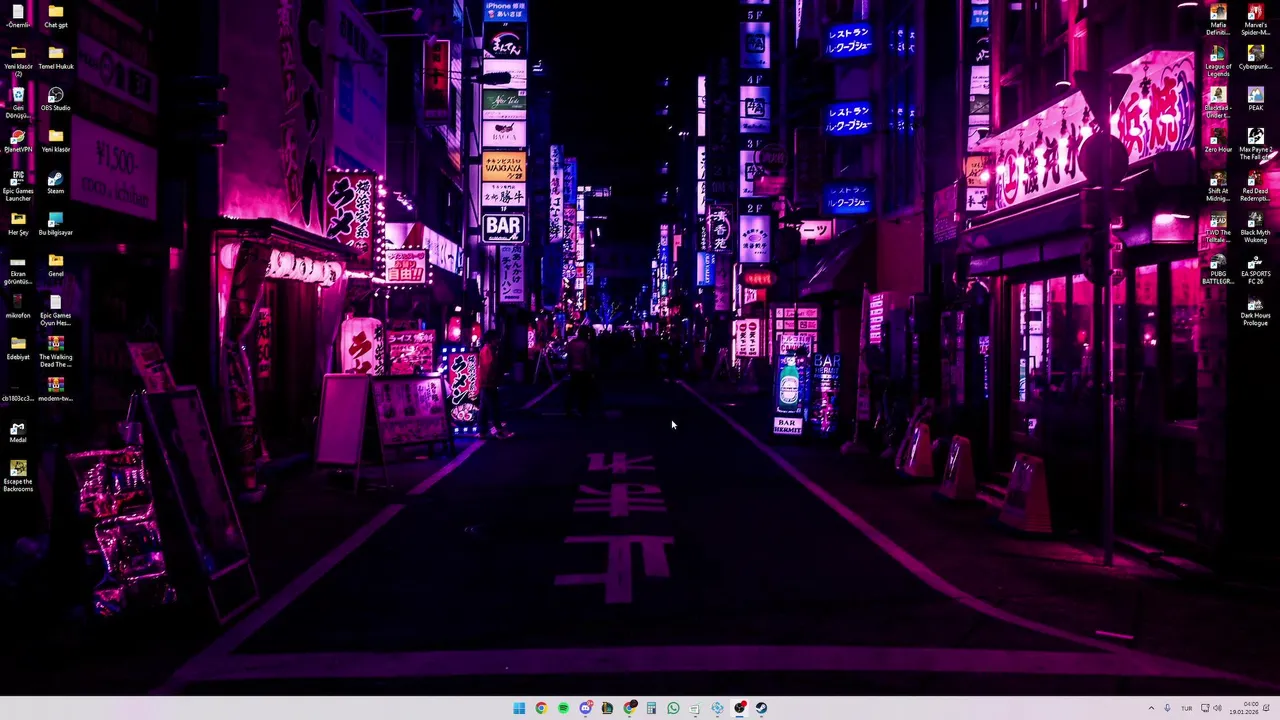Switch TUR keyboard input language
This screenshot has height=720, width=1280.
tap(1187, 708)
